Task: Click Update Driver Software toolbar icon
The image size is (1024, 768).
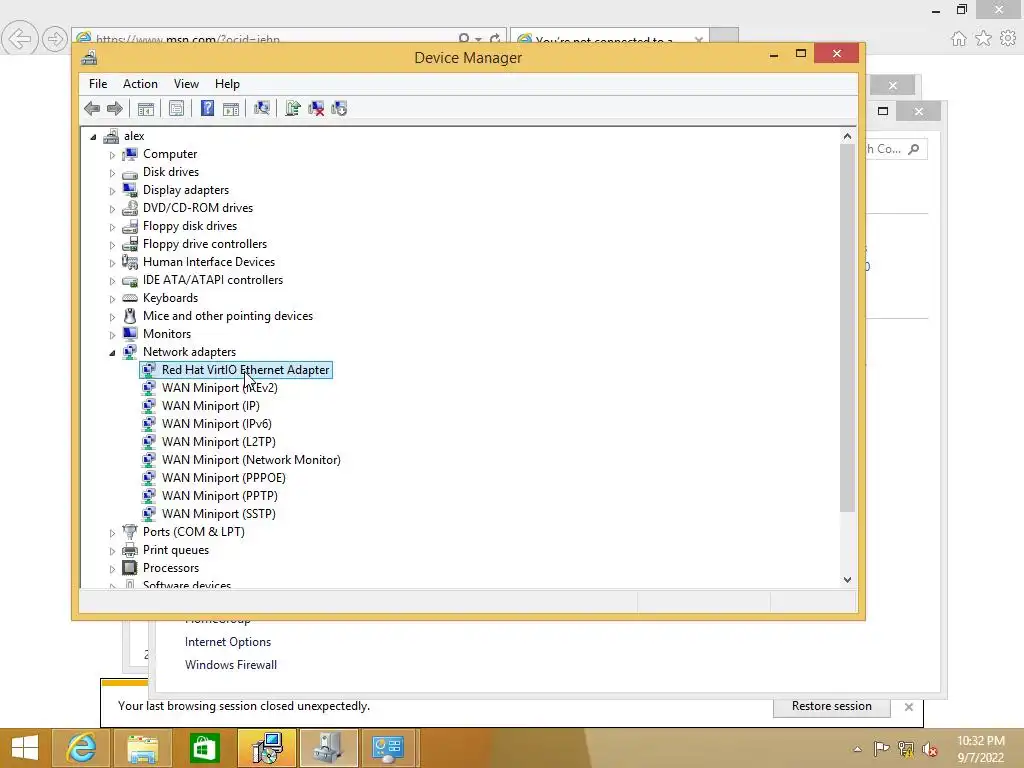Action: click(293, 108)
